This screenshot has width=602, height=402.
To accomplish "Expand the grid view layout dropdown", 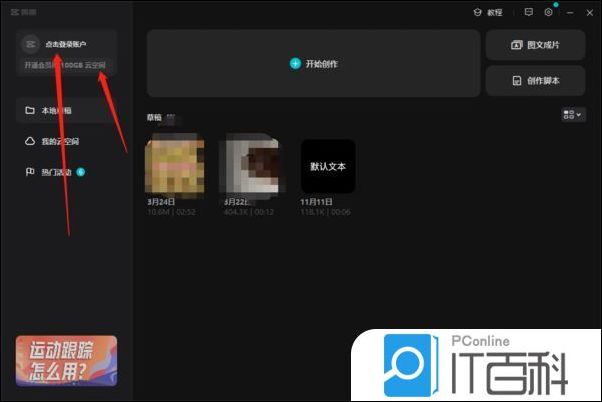I will tap(574, 114).
